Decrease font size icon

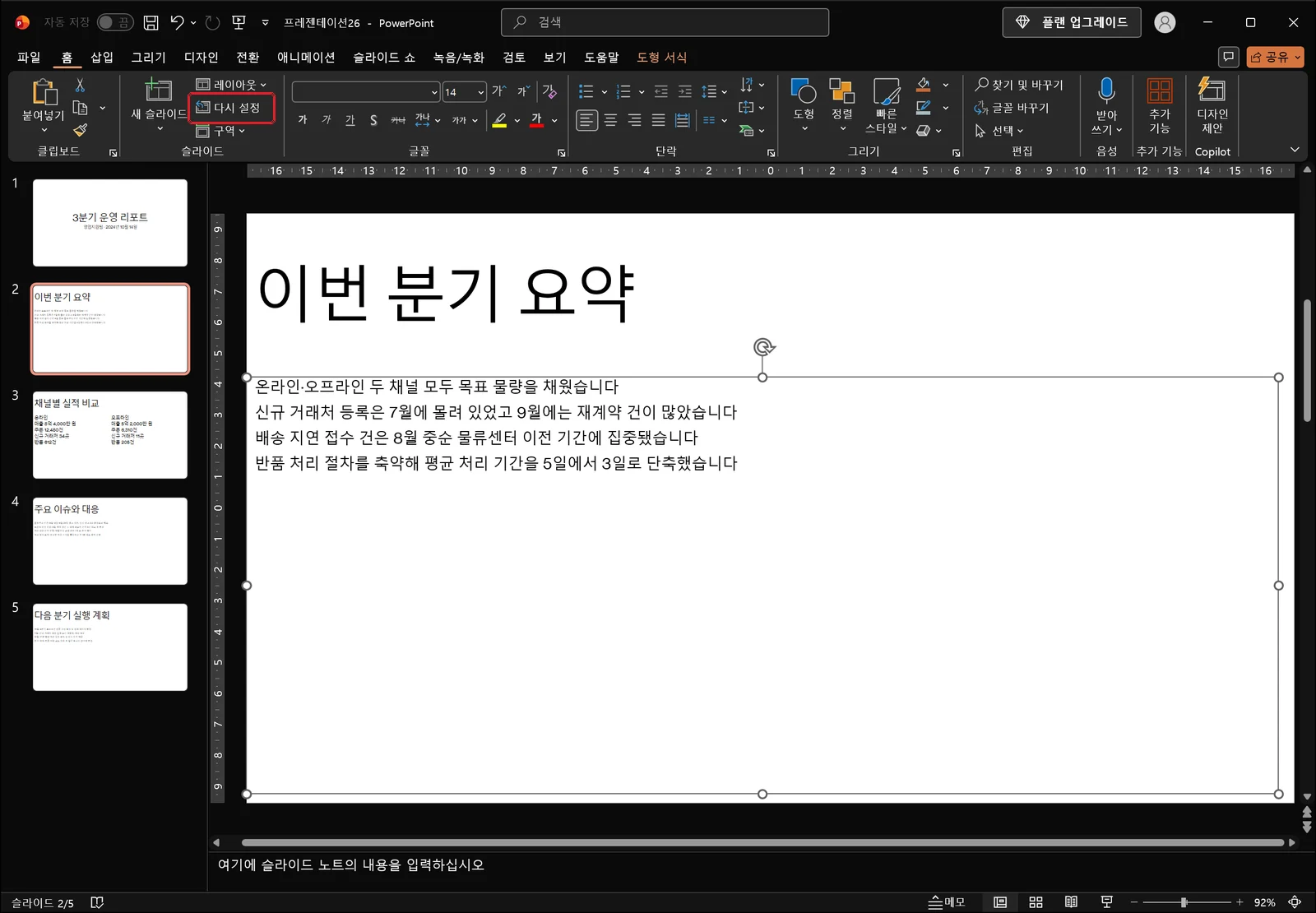pyautogui.click(x=523, y=91)
